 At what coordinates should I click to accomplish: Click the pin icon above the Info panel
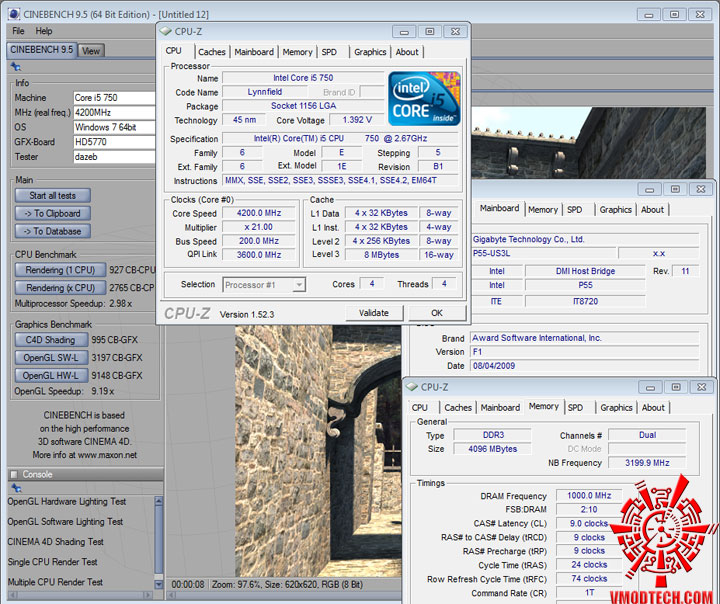pyautogui.click(x=16, y=67)
